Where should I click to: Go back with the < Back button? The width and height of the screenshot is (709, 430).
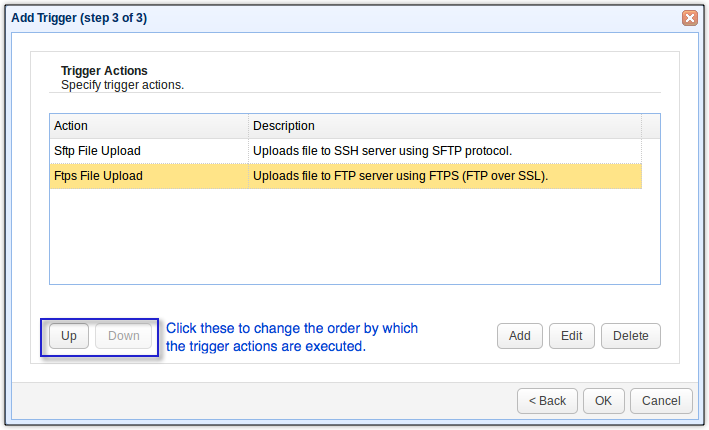click(547, 400)
